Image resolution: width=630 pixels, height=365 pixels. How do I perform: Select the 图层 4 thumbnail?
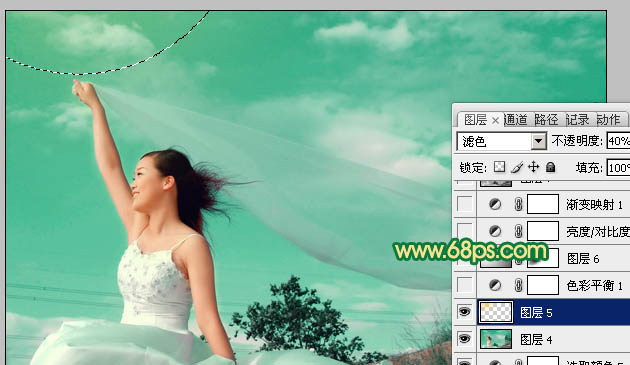(x=496, y=339)
